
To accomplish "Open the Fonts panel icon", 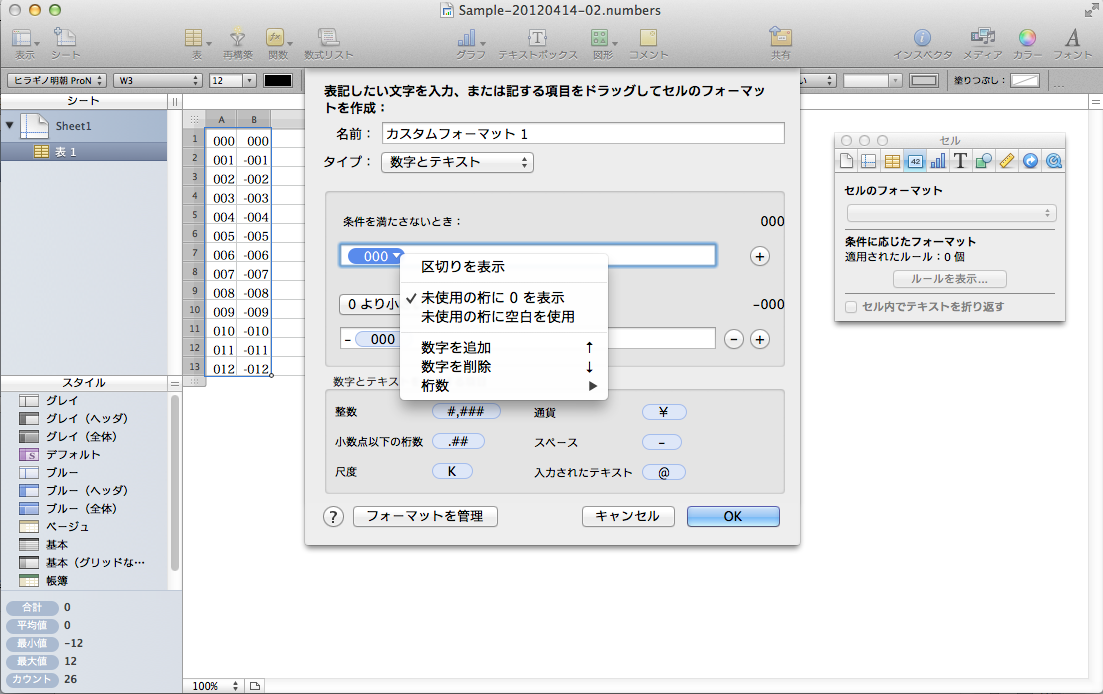I will [x=1073, y=38].
